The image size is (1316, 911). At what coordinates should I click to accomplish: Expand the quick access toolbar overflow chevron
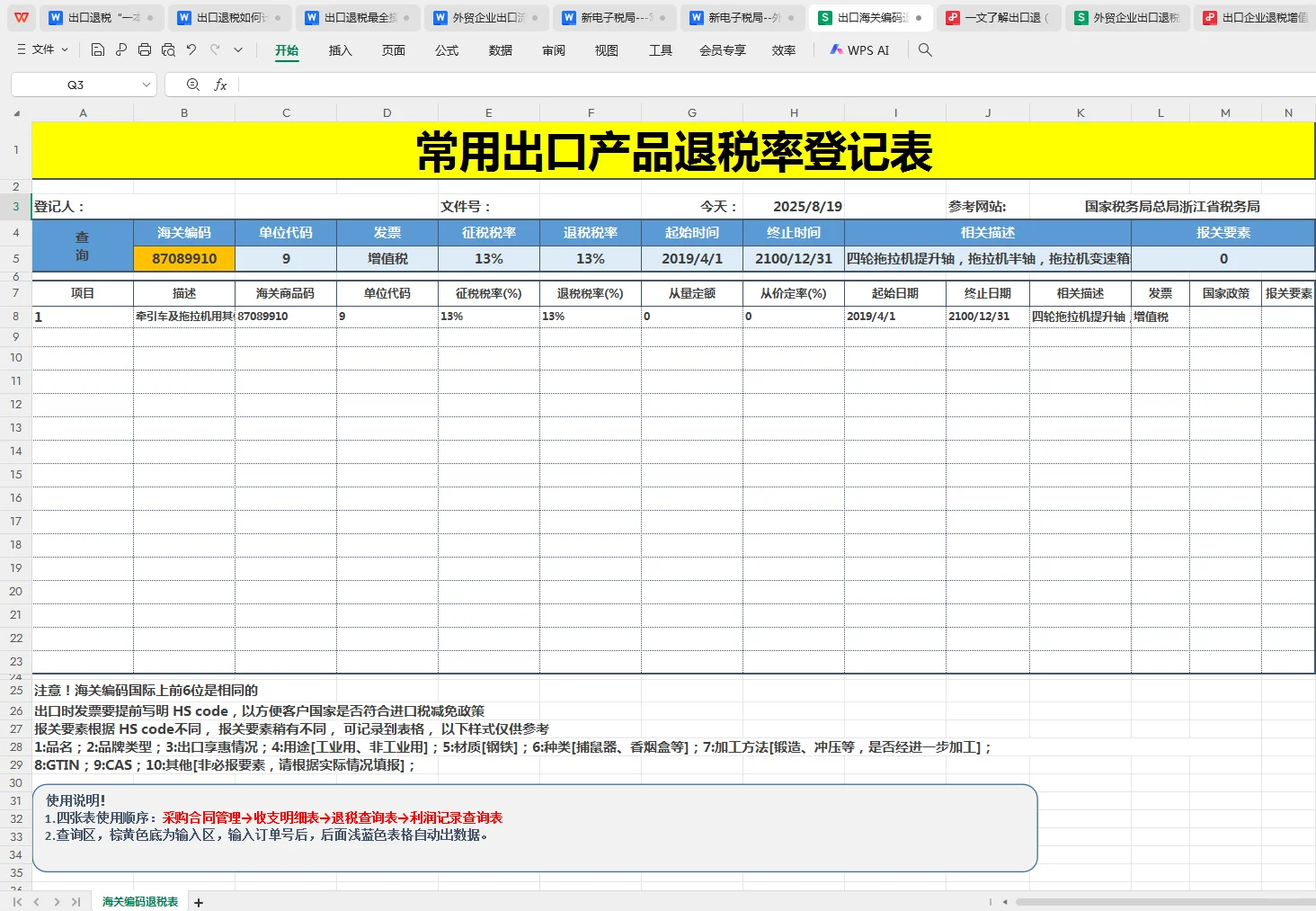coord(237,50)
